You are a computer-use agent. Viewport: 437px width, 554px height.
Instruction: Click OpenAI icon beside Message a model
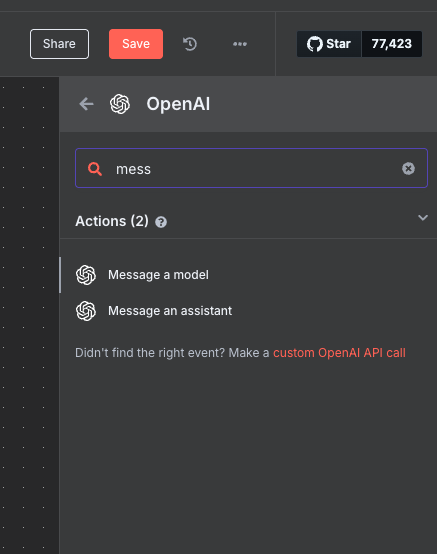tap(86, 275)
